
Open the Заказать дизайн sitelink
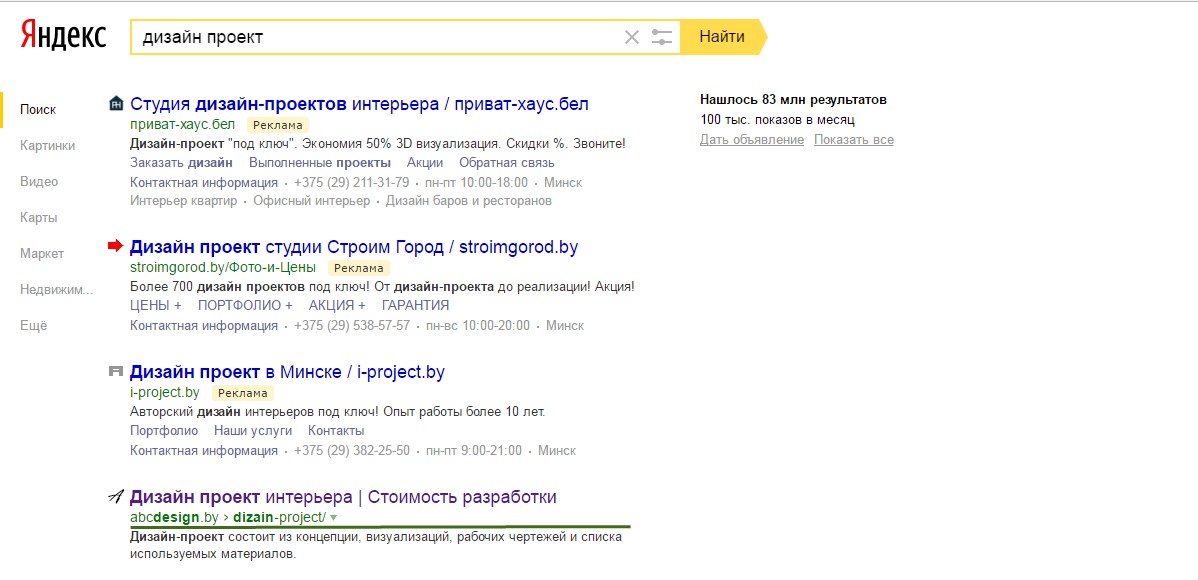click(182, 163)
